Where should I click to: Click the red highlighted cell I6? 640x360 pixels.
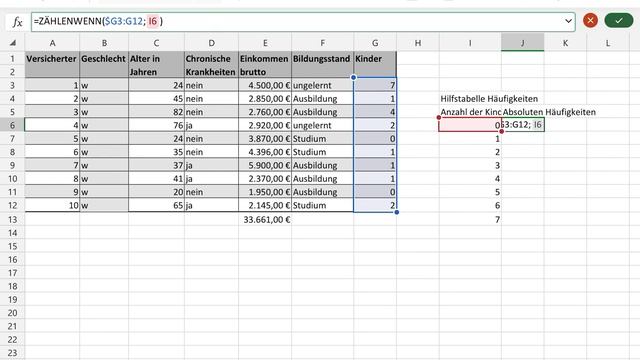470,125
